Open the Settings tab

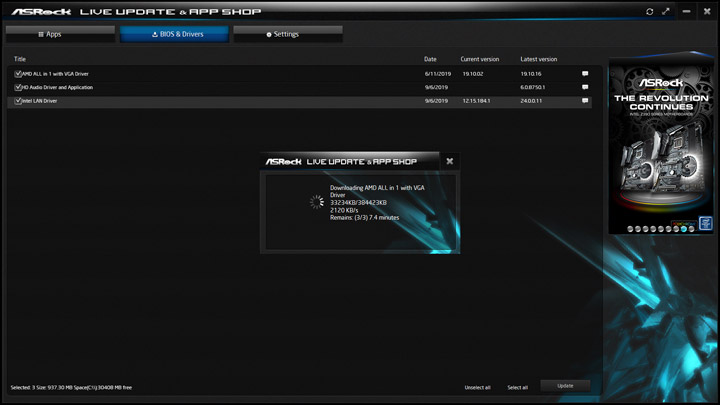(288, 34)
